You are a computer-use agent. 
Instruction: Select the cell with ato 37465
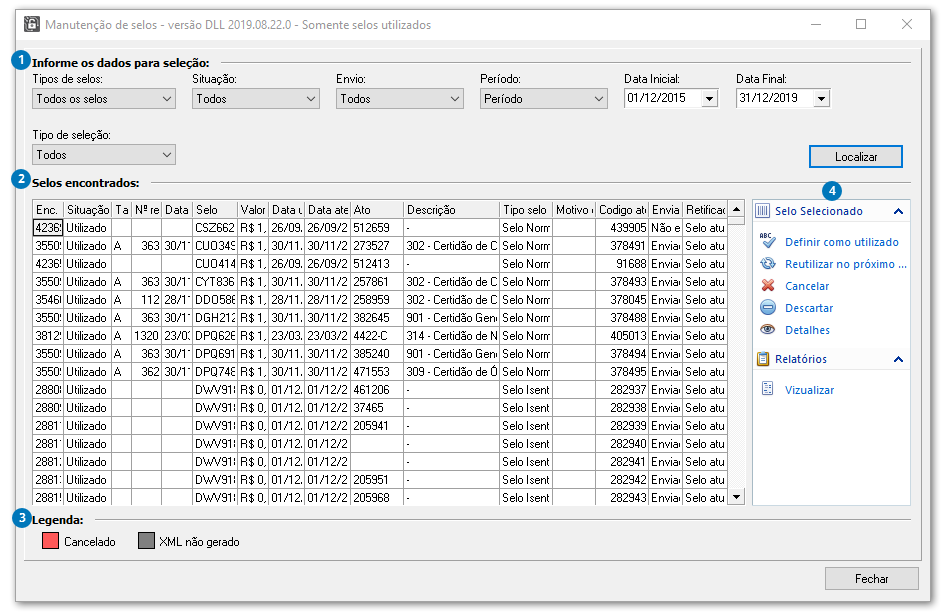(377, 408)
